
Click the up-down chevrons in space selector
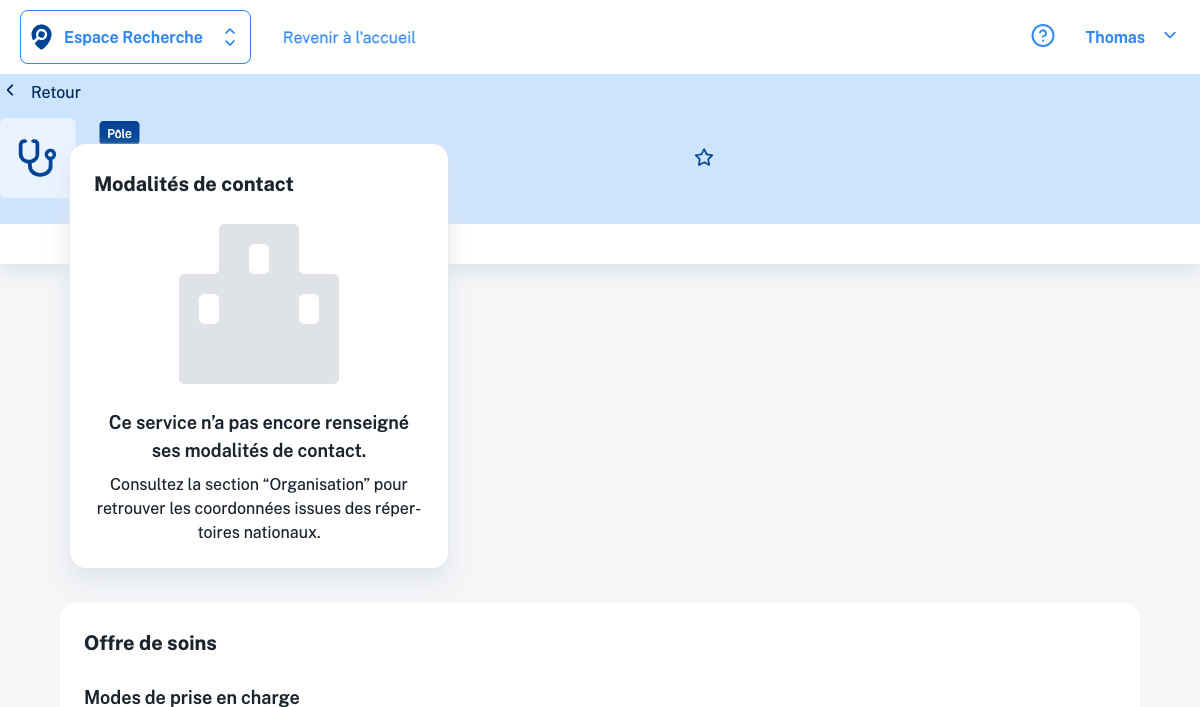[230, 38]
